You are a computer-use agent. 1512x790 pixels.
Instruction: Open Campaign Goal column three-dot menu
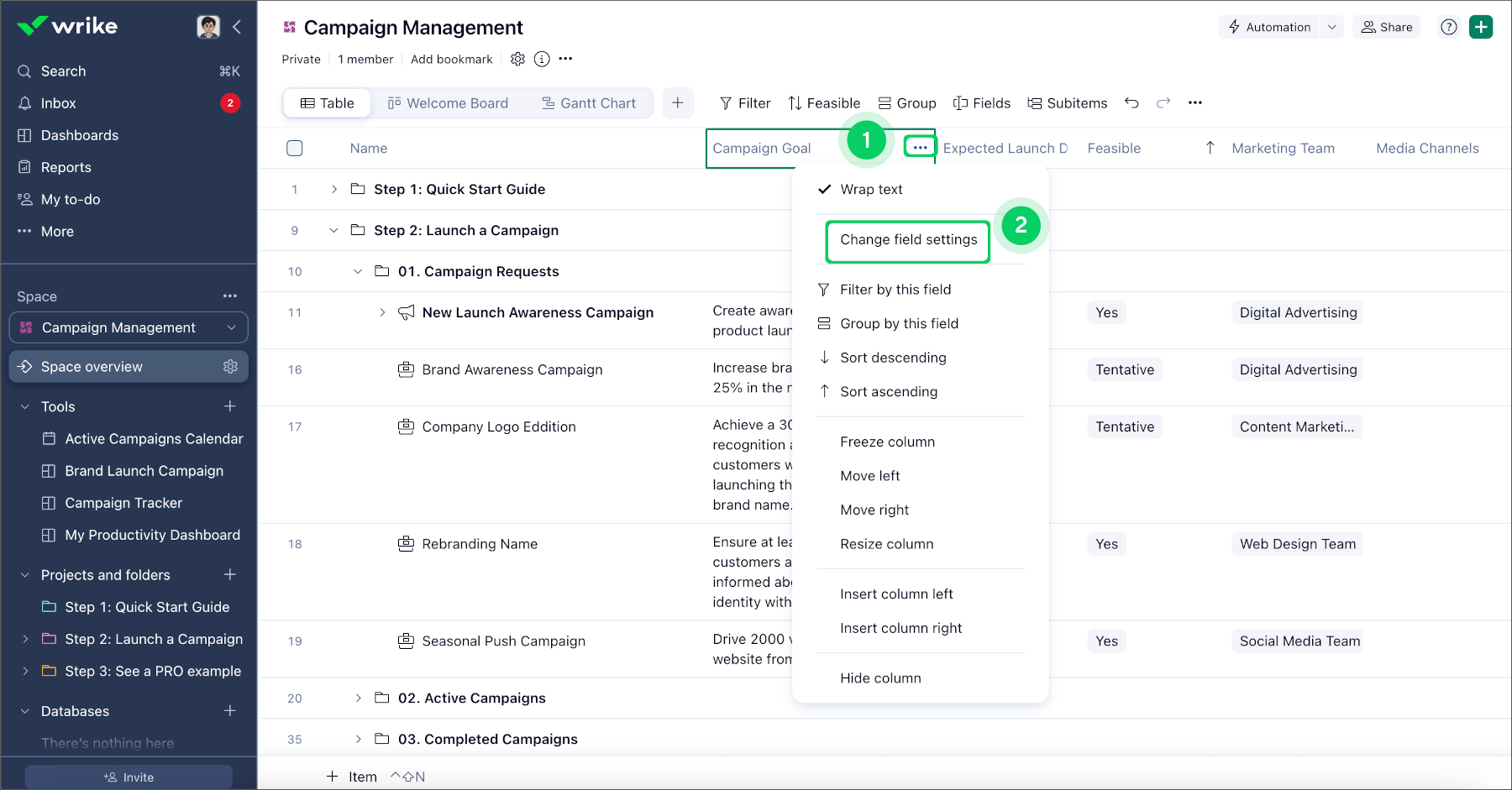click(920, 148)
